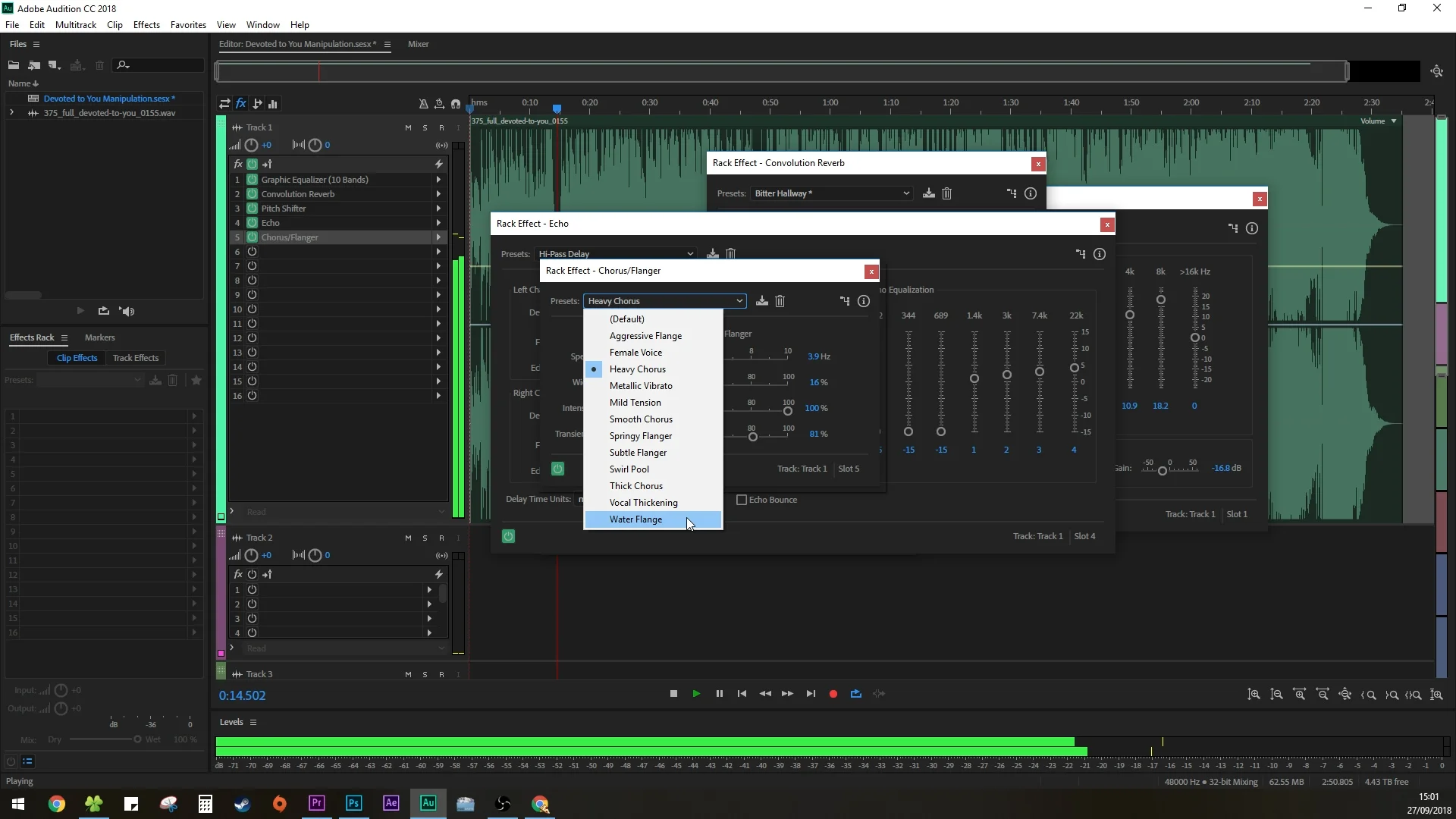The height and width of the screenshot is (819, 1456).
Task: Click the green Play button
Action: tap(696, 694)
